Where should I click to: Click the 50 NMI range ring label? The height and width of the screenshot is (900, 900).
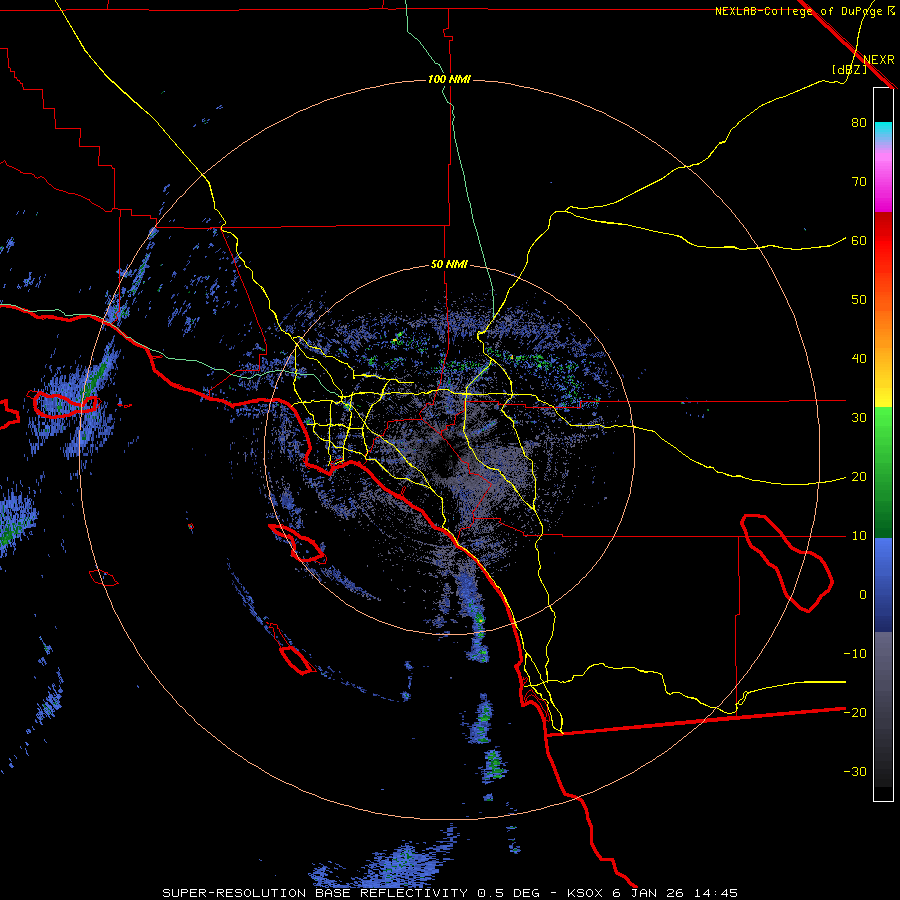click(449, 265)
